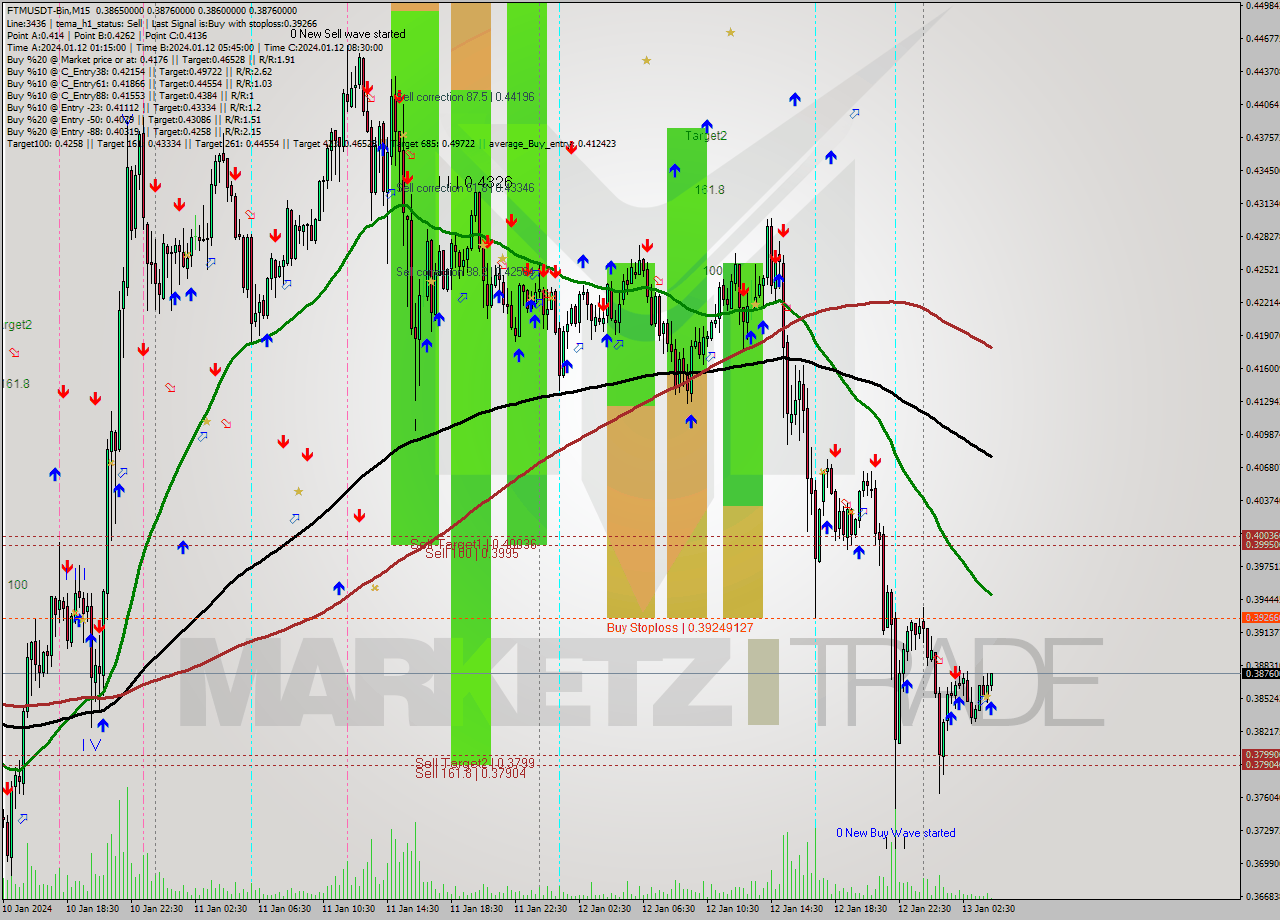Select the 'Sell correction 87.5 | 0.44196' label
This screenshot has width=1280, height=920.
[x=465, y=97]
